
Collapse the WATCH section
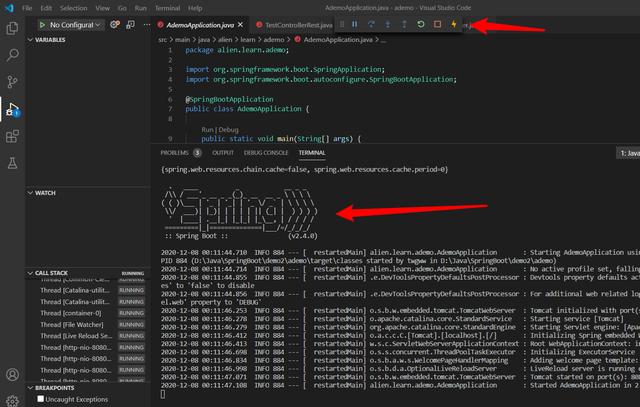30,193
